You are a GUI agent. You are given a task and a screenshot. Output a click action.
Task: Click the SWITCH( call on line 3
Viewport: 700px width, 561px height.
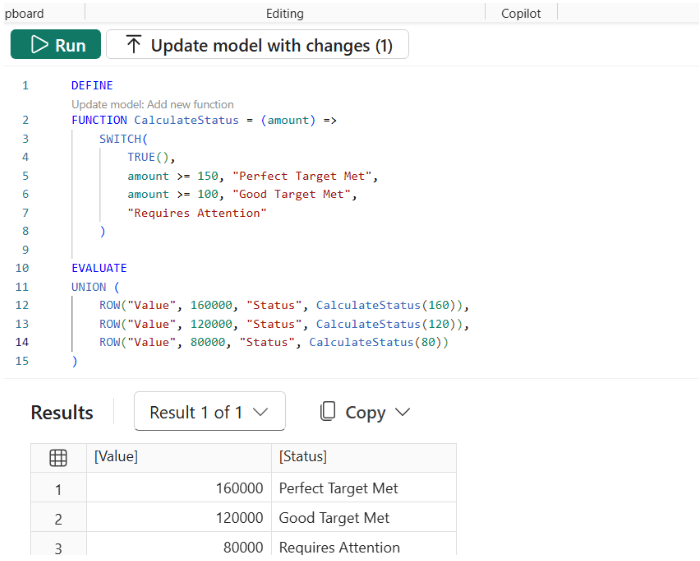tap(123, 139)
